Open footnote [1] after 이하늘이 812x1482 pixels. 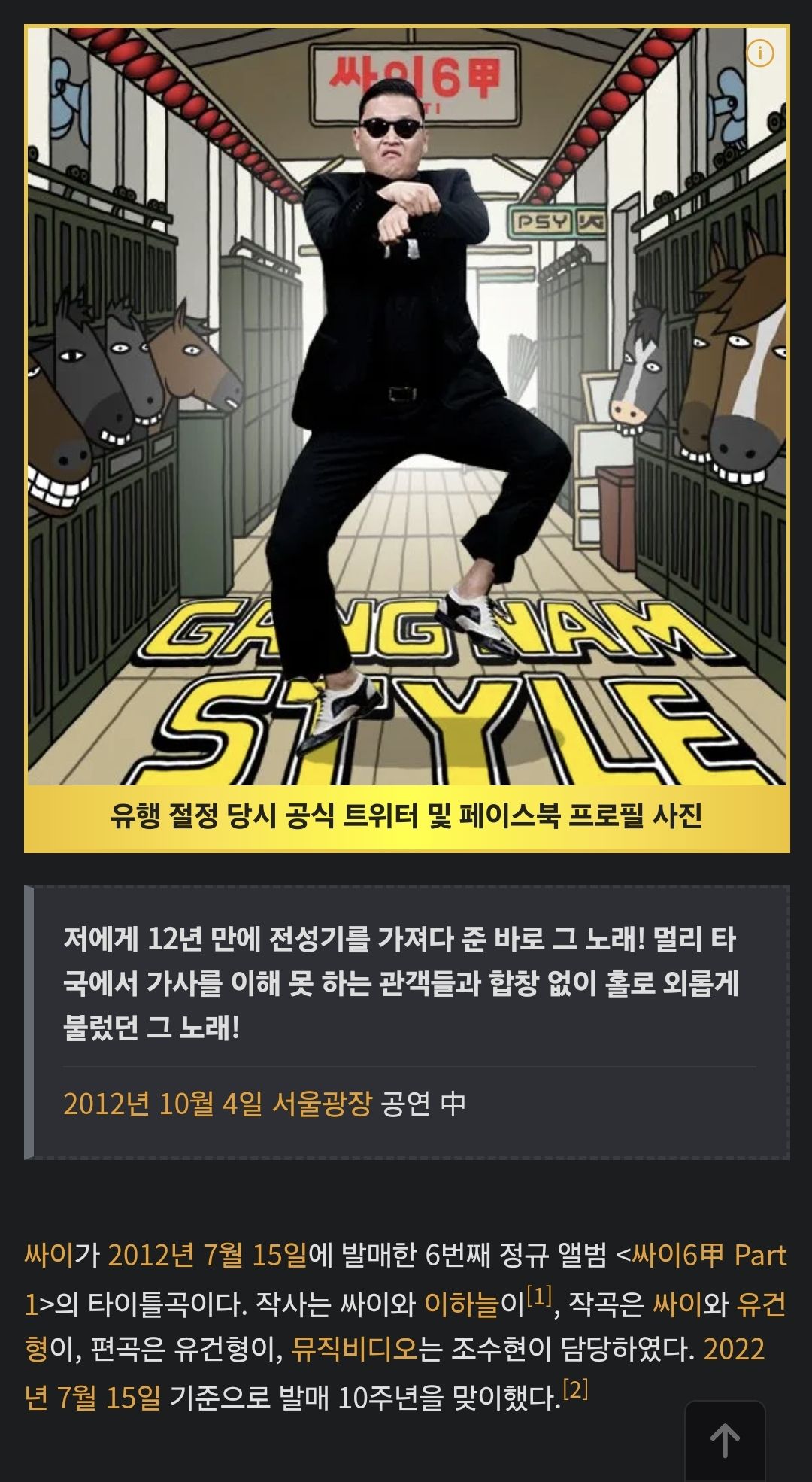tap(539, 1295)
